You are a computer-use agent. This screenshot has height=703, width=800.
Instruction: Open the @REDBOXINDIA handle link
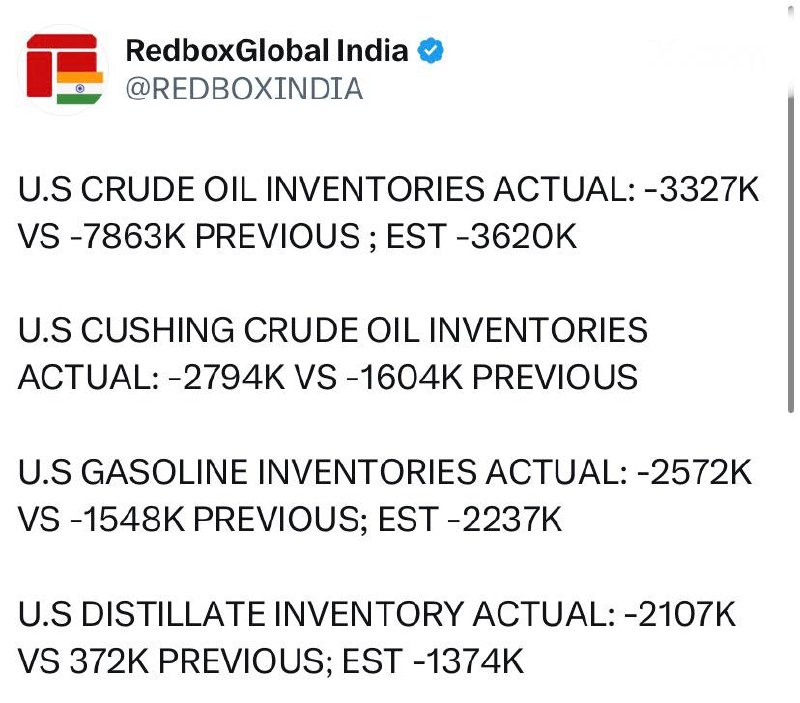pyautogui.click(x=244, y=89)
